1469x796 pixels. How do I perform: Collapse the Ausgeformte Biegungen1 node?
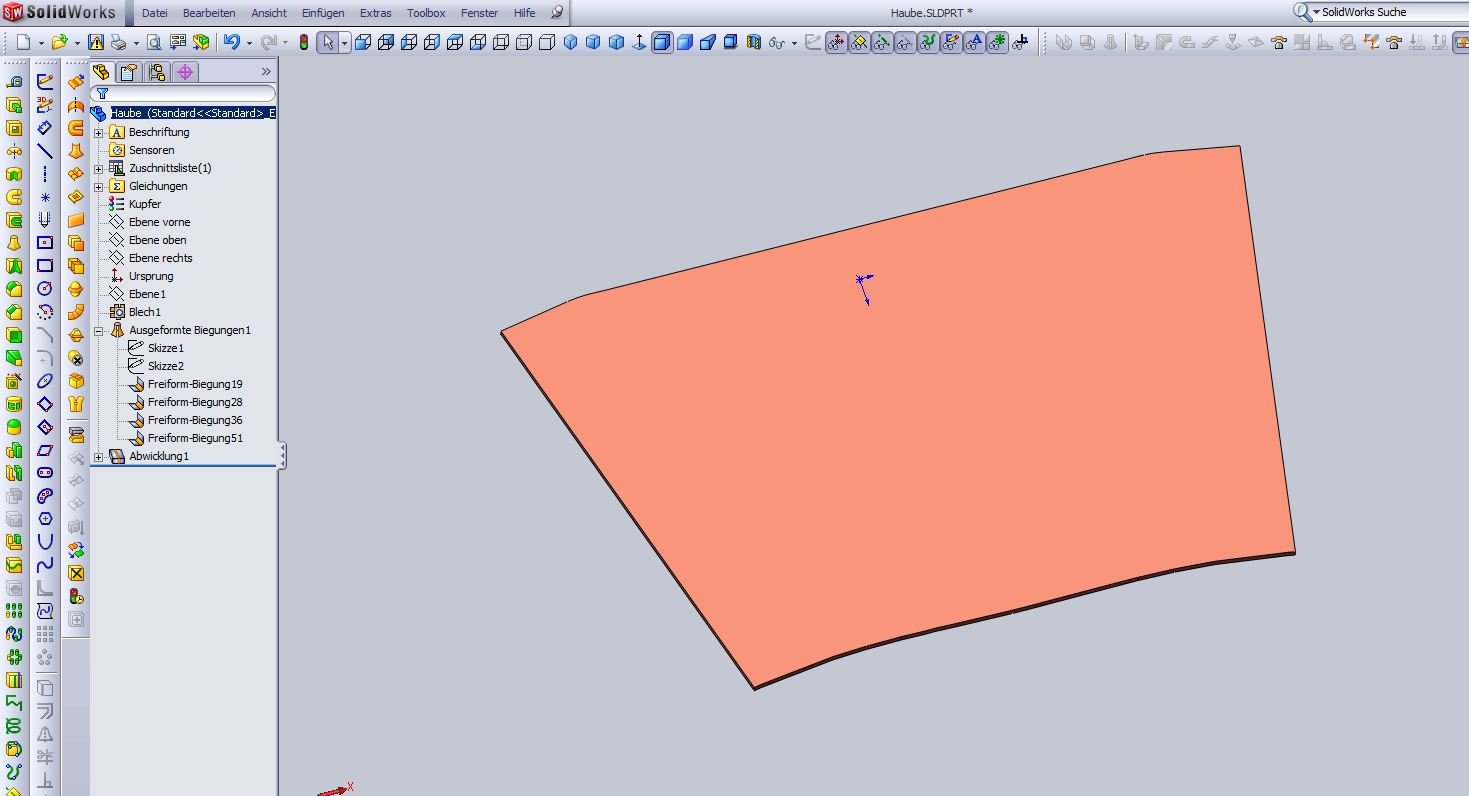point(99,330)
